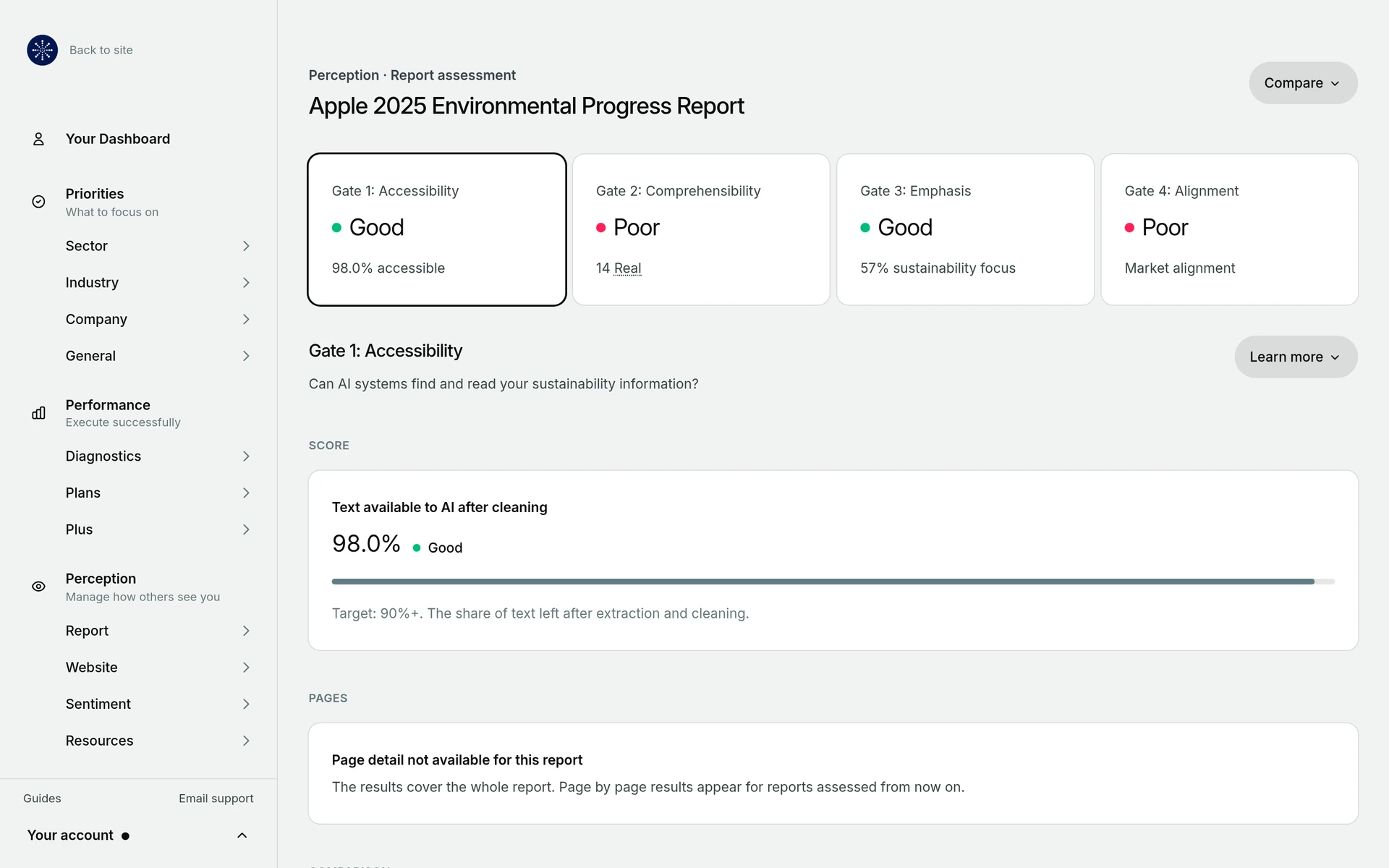Click the Target: 90%+ description text

(540, 613)
